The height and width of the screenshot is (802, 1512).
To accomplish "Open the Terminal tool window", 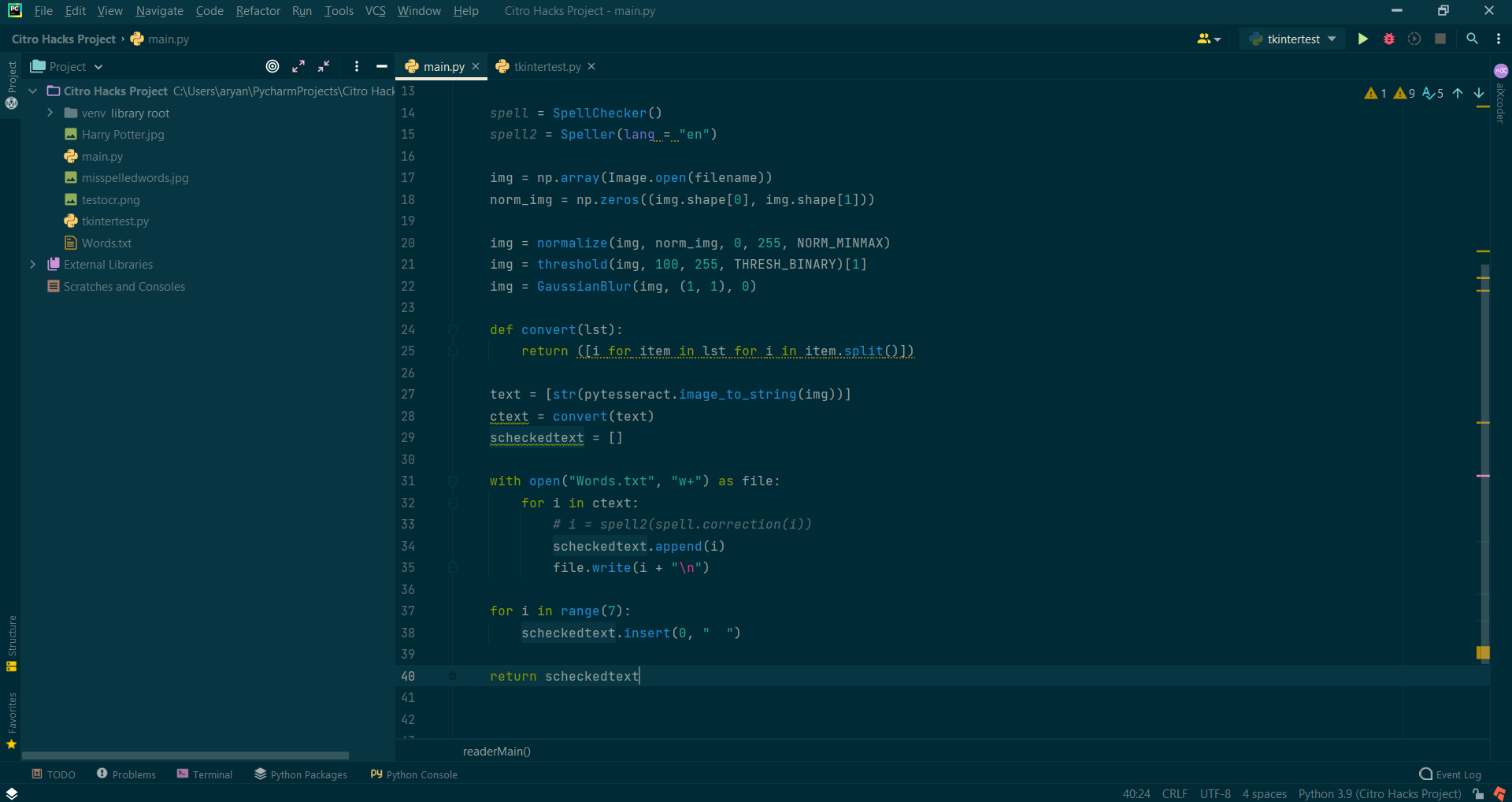I will point(205,774).
